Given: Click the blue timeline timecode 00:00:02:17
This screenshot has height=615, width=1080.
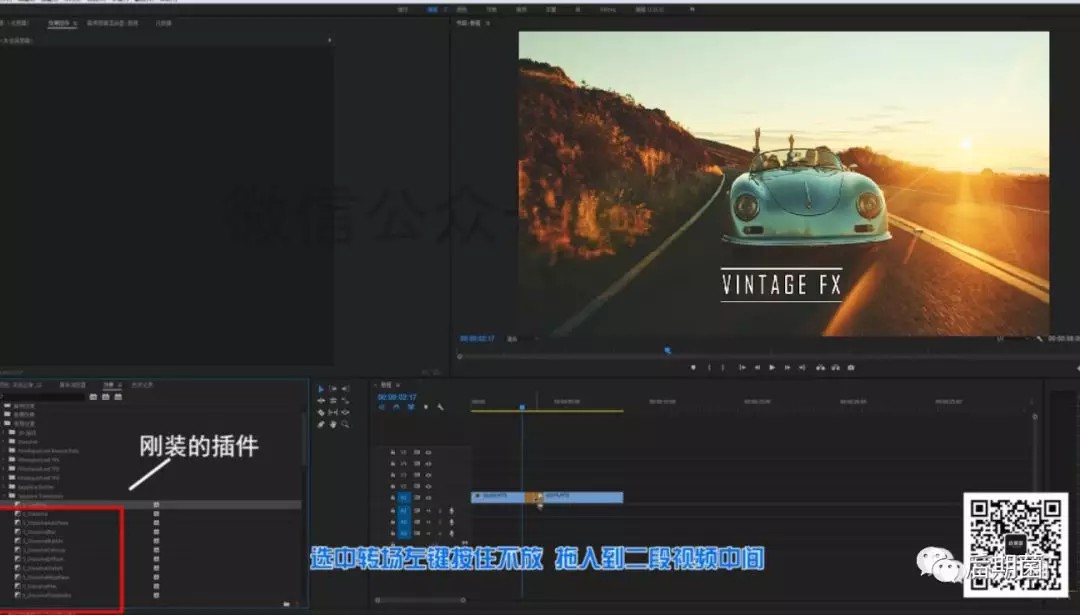Looking at the screenshot, I should point(396,397).
